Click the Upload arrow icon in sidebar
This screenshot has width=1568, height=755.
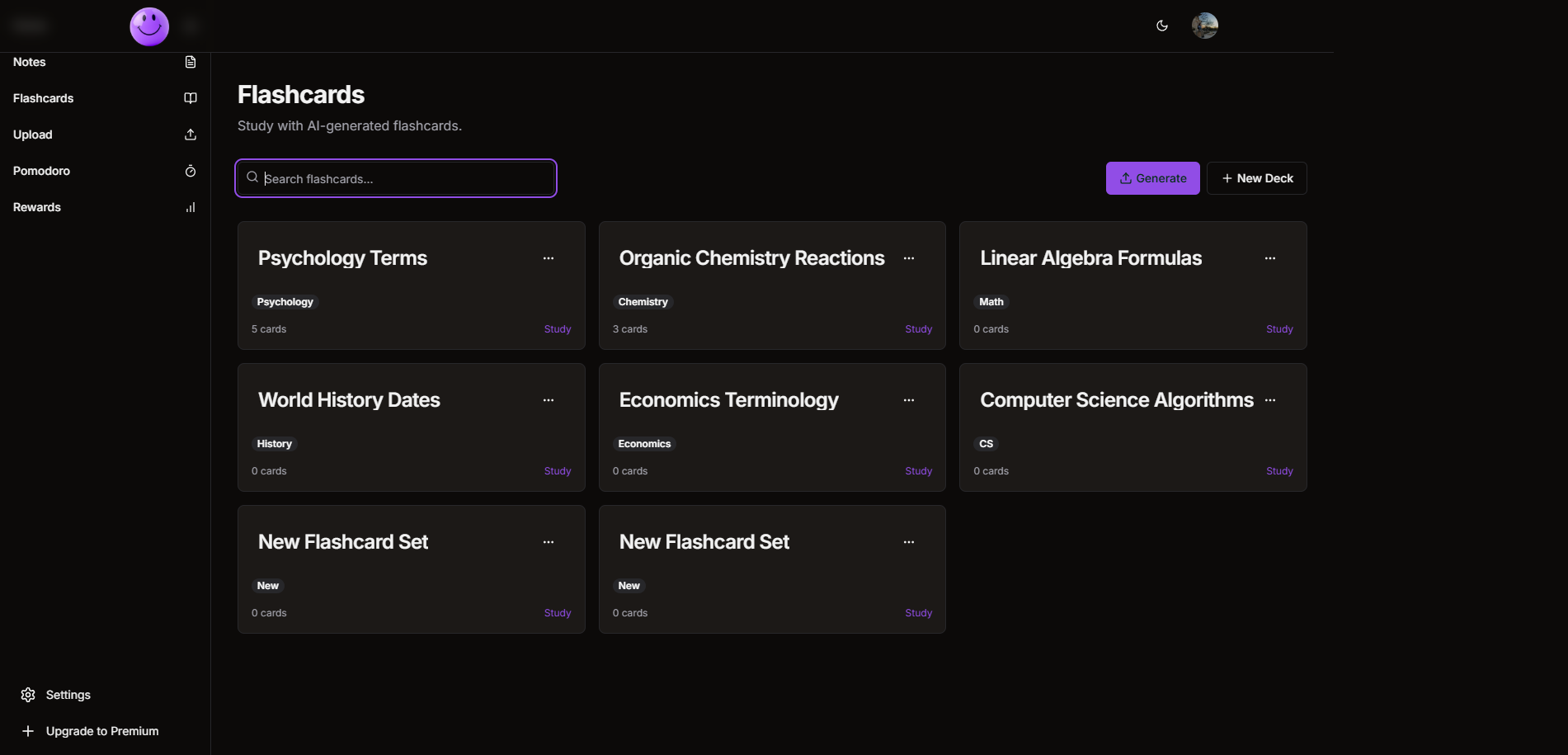click(191, 134)
